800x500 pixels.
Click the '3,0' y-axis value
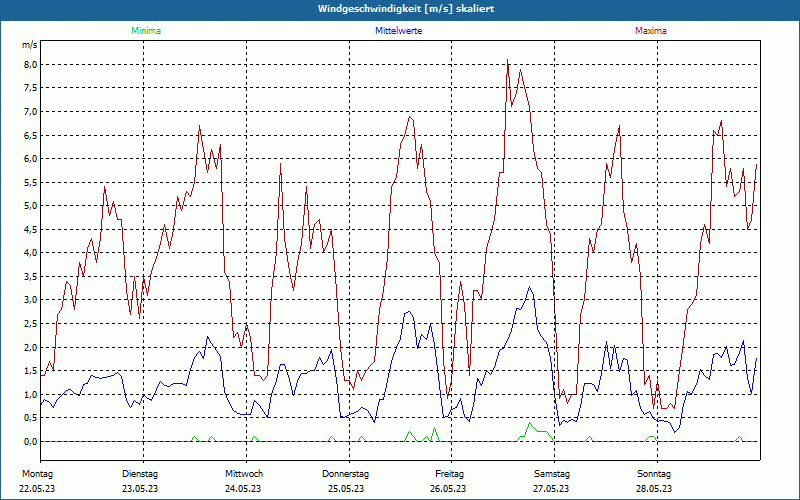[x=31, y=300]
